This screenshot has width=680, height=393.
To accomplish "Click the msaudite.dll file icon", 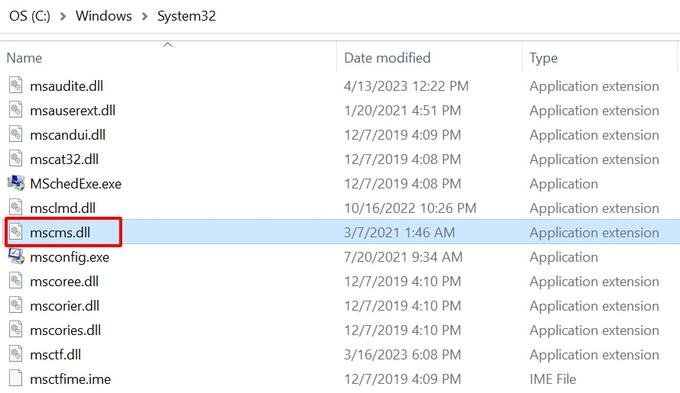I will click(16, 85).
